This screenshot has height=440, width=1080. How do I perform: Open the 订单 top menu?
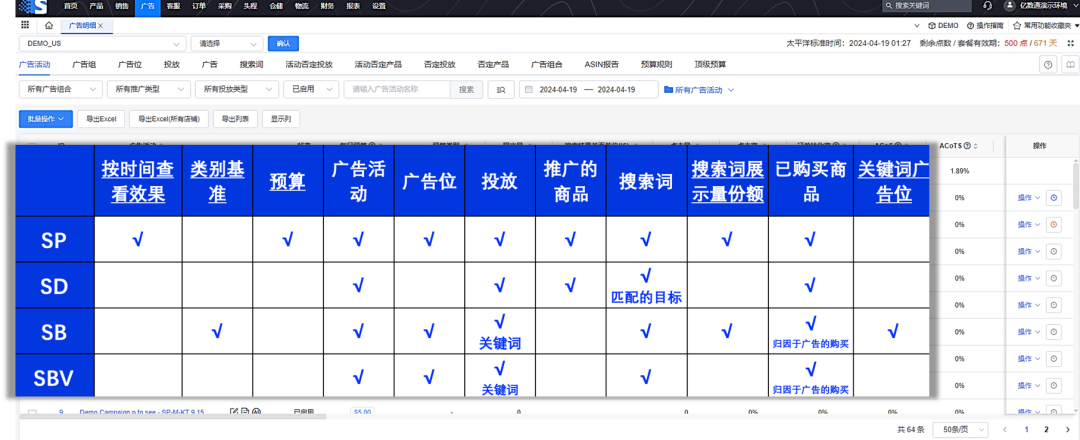coord(199,6)
